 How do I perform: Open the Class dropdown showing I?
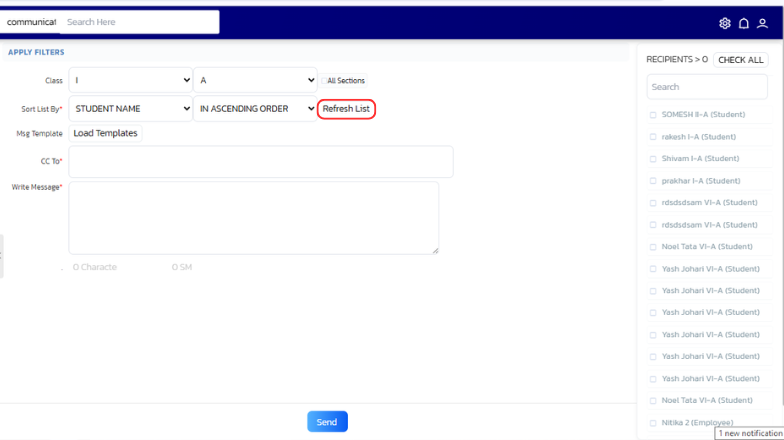130,80
